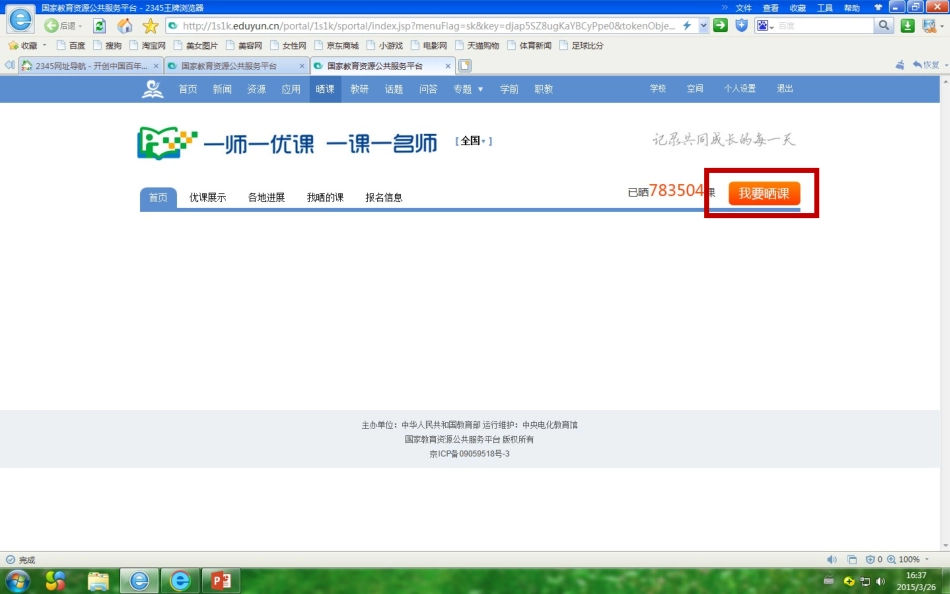This screenshot has height=594, width=950.
Task: Click the orange 我要晒课 button
Action: click(764, 194)
